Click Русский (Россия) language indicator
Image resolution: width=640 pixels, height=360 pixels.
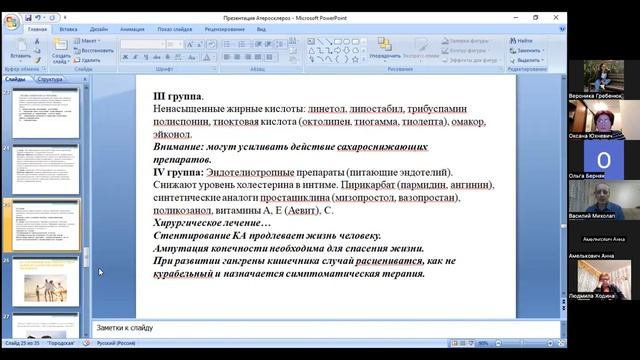pyautogui.click(x=116, y=343)
